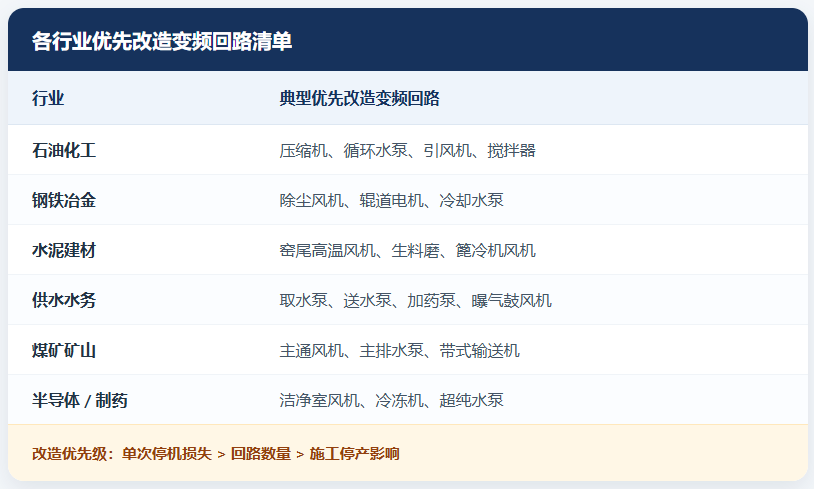
Task: Select the 水泥建材 row label
Action: (x=64, y=250)
